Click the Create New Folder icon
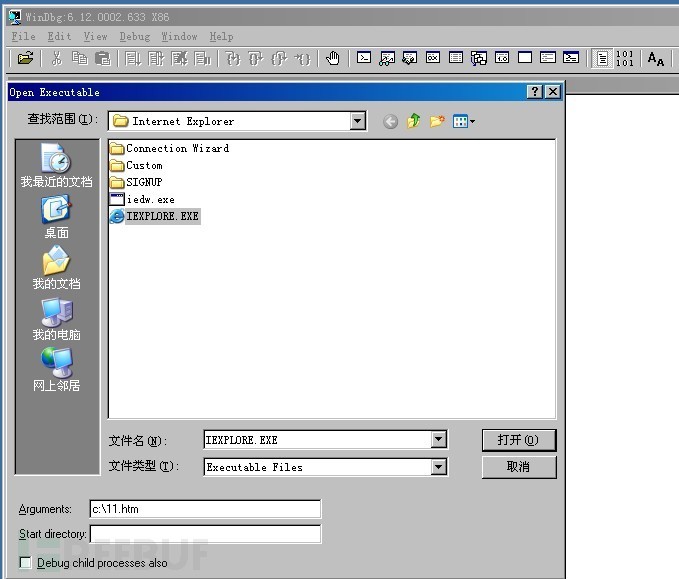Screen dimensions: 679x579 tap(437, 121)
